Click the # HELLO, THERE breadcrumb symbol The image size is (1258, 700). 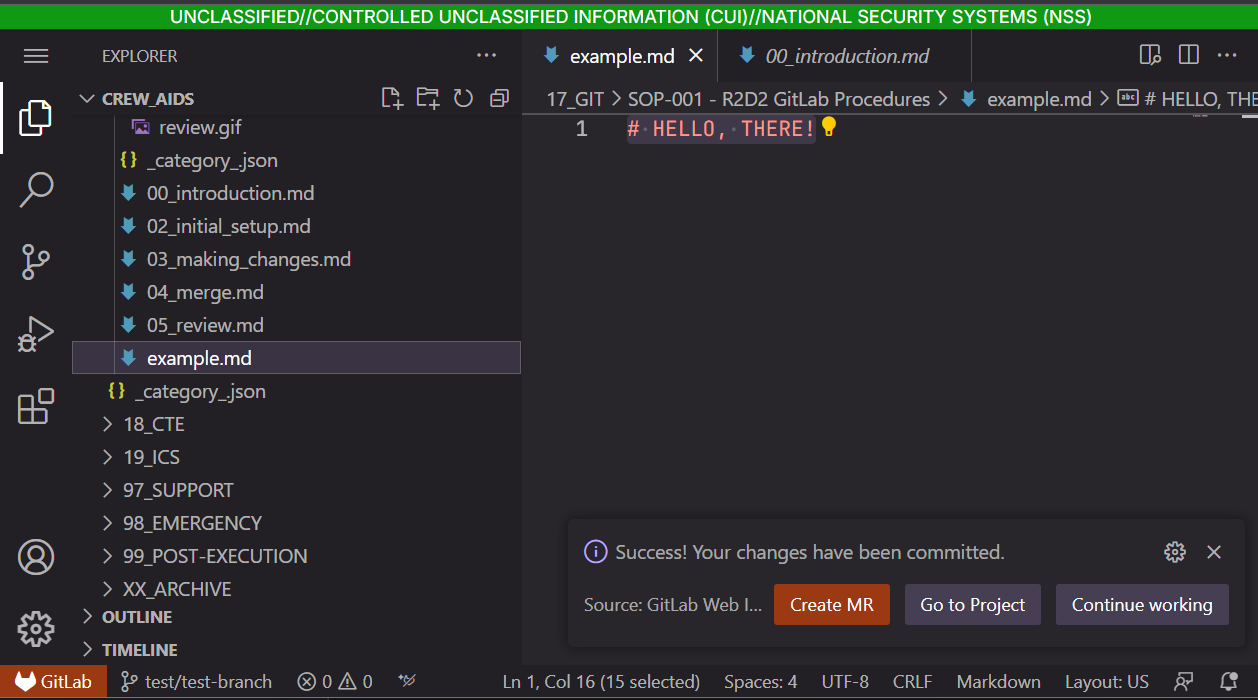pyautogui.click(x=1188, y=99)
